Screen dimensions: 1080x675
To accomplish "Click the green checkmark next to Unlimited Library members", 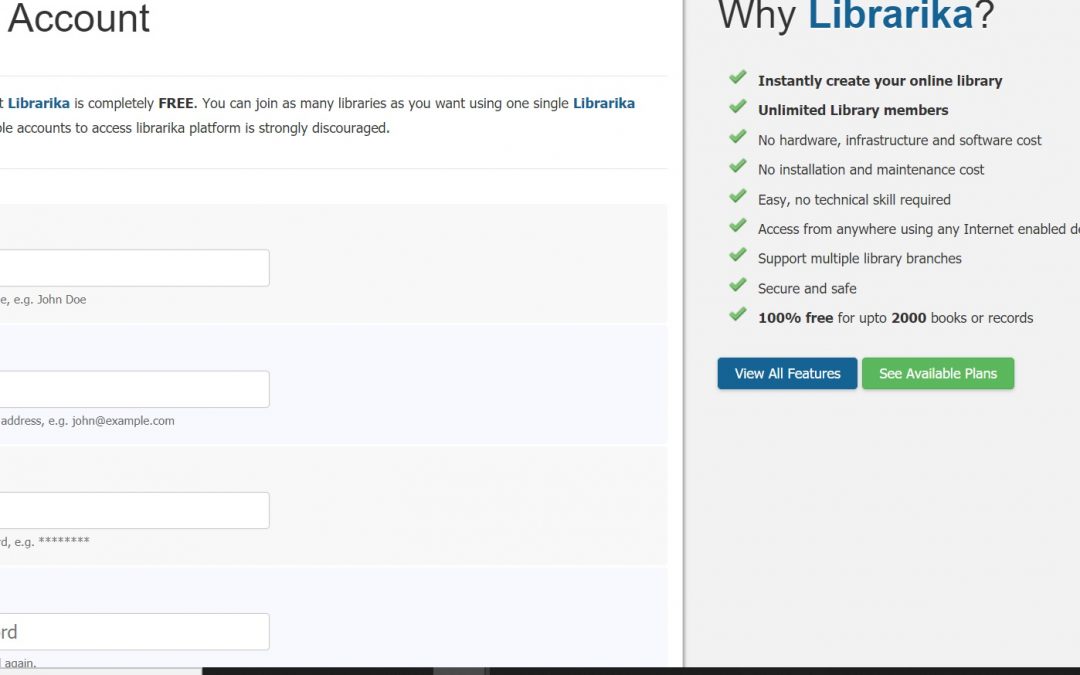I will 738,107.
